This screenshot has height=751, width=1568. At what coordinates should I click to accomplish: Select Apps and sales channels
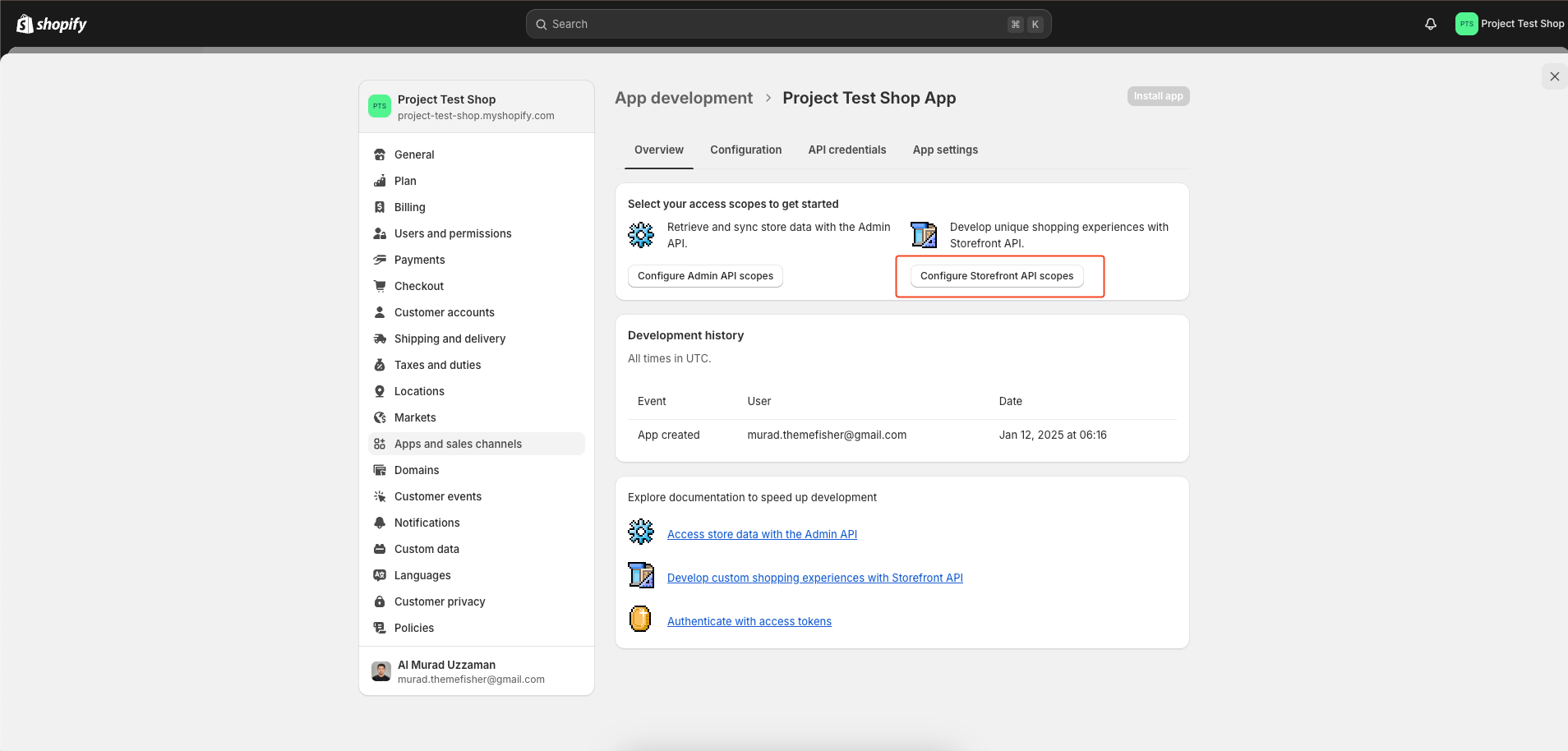477,444
